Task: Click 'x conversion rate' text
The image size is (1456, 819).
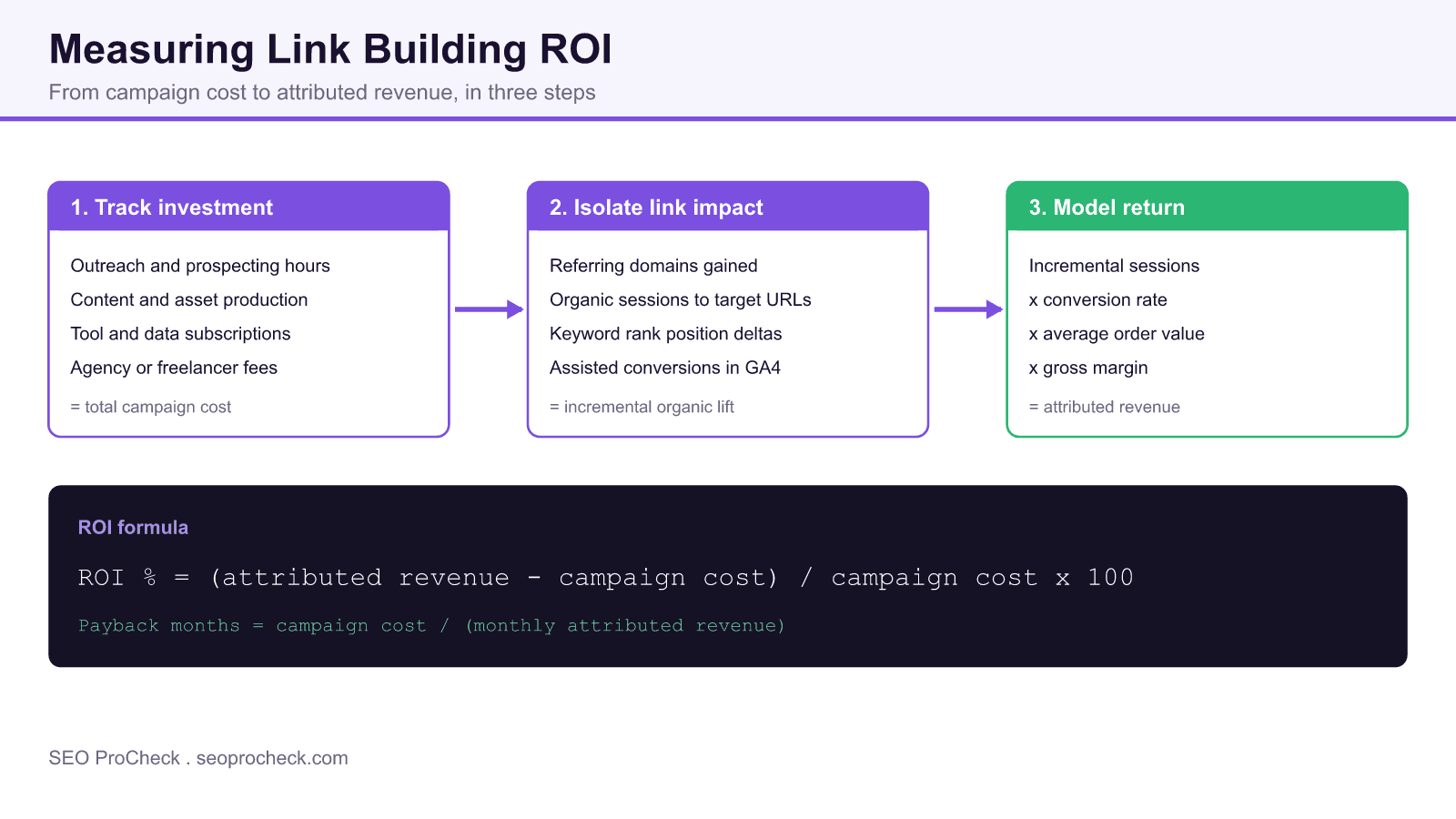Action: pos(1097,299)
